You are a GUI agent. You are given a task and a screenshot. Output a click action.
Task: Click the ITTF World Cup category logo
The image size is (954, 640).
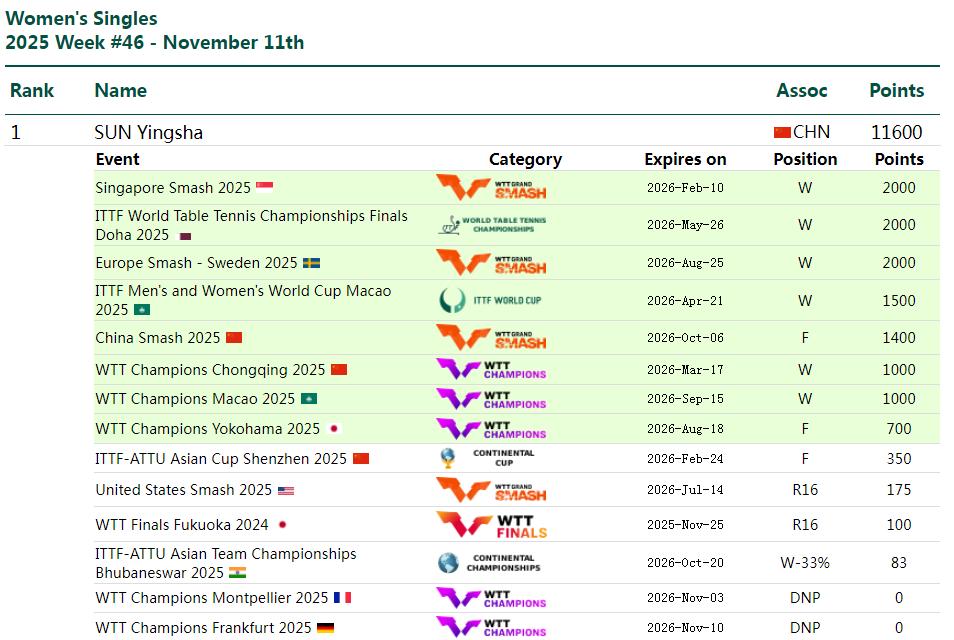tap(491, 300)
